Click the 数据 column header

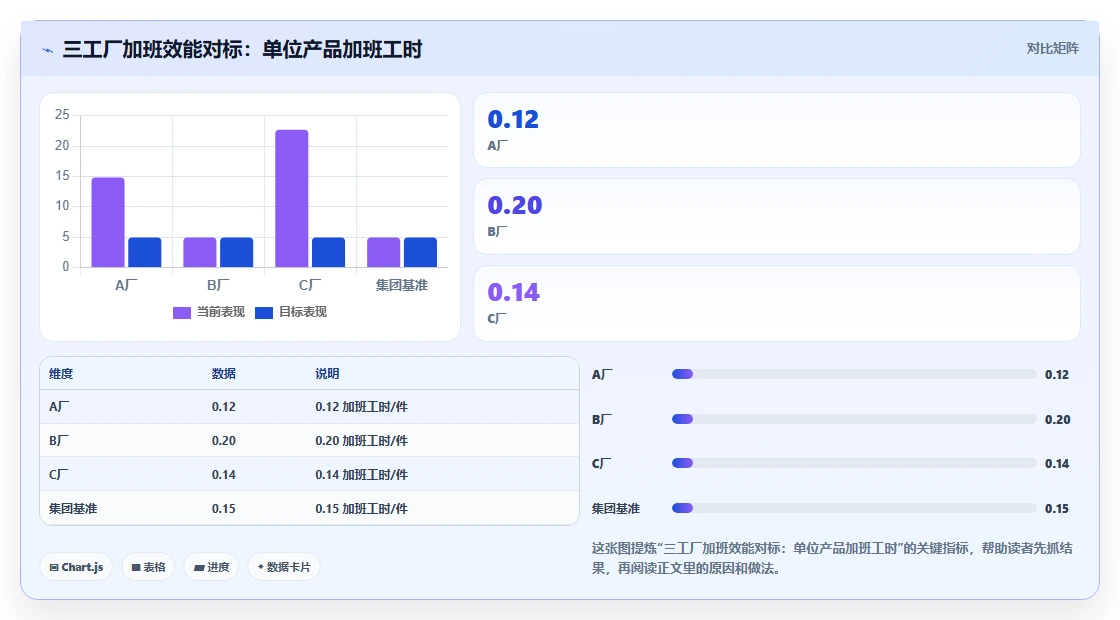224,374
